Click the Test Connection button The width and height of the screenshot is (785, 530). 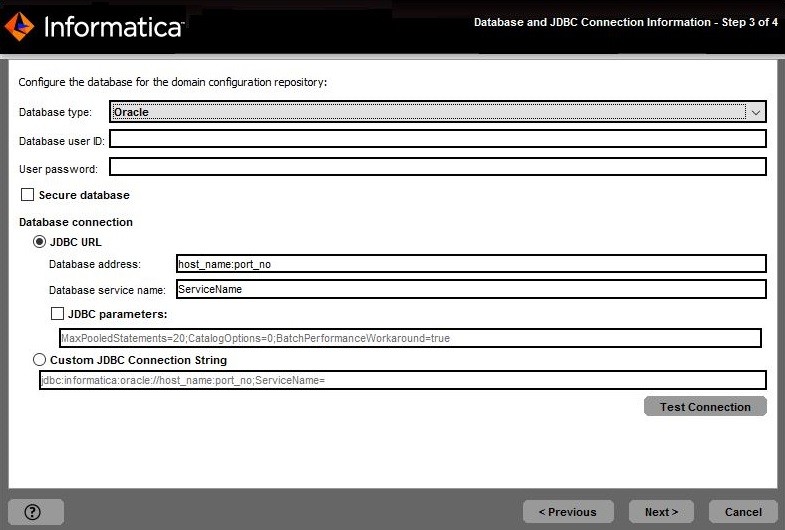point(705,406)
